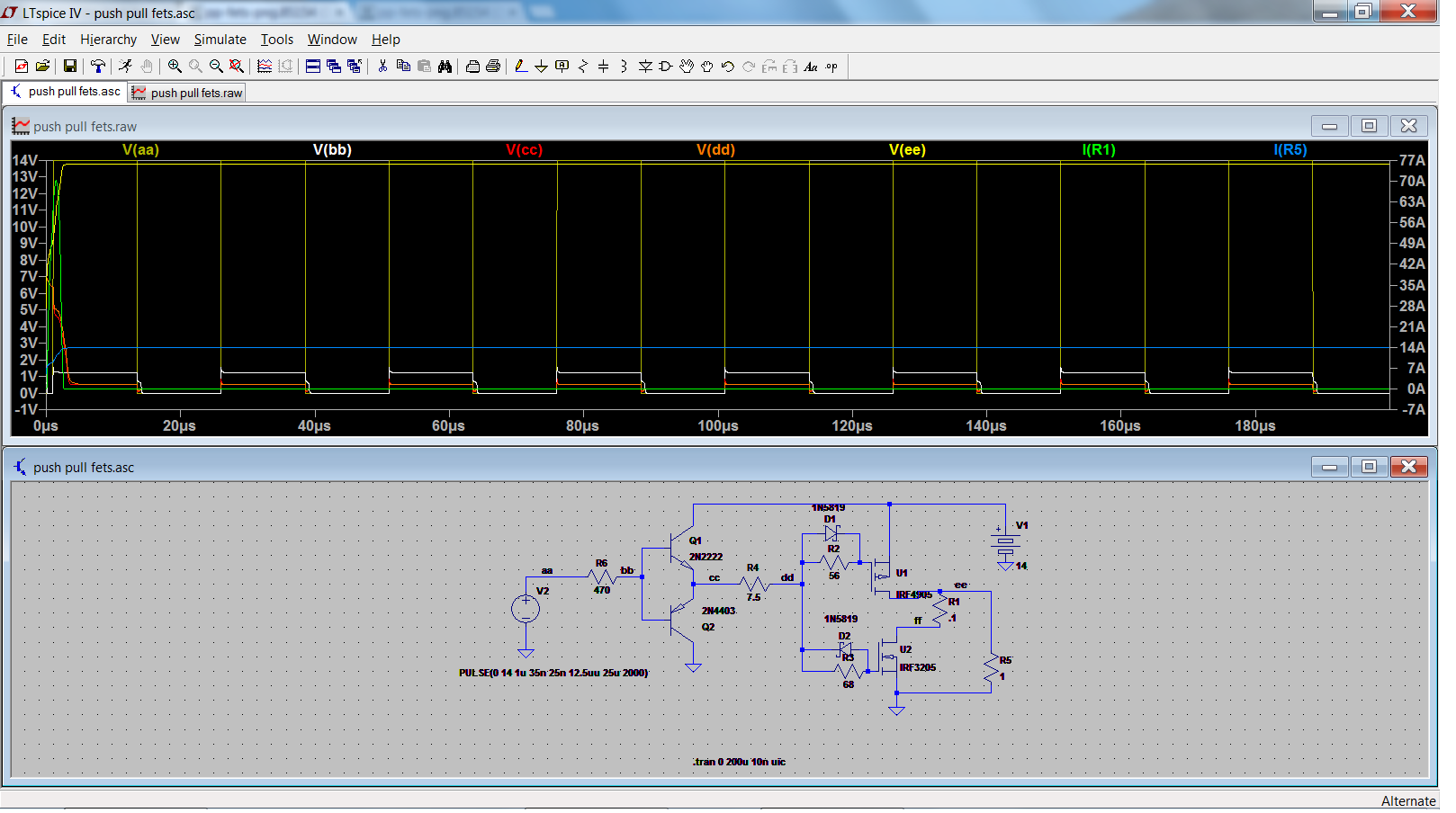Open the Tools menu
The width and height of the screenshot is (1456, 813).
pyautogui.click(x=277, y=40)
